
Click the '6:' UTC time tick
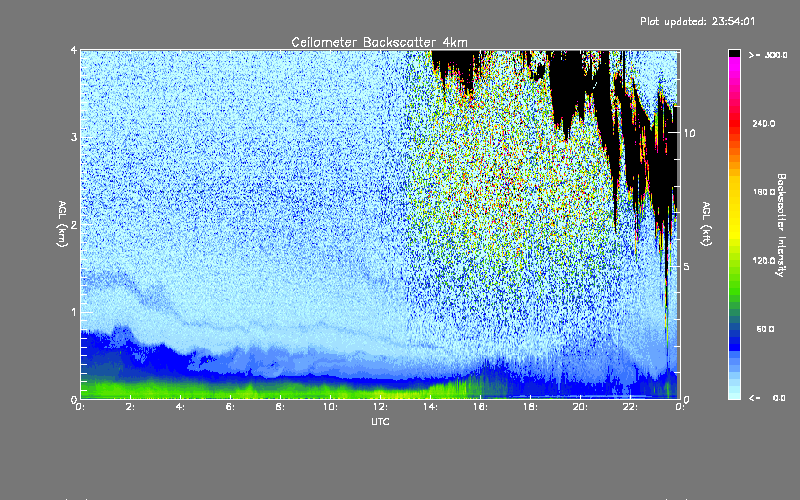pyautogui.click(x=230, y=407)
